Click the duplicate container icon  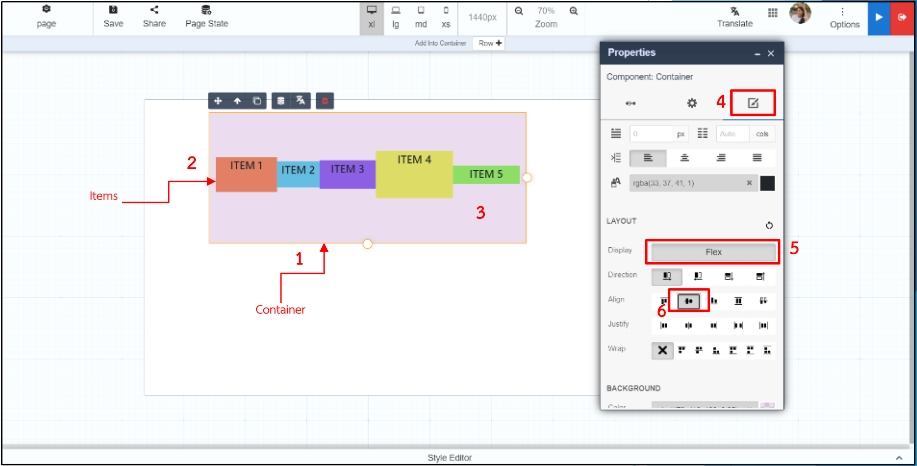coord(257,101)
